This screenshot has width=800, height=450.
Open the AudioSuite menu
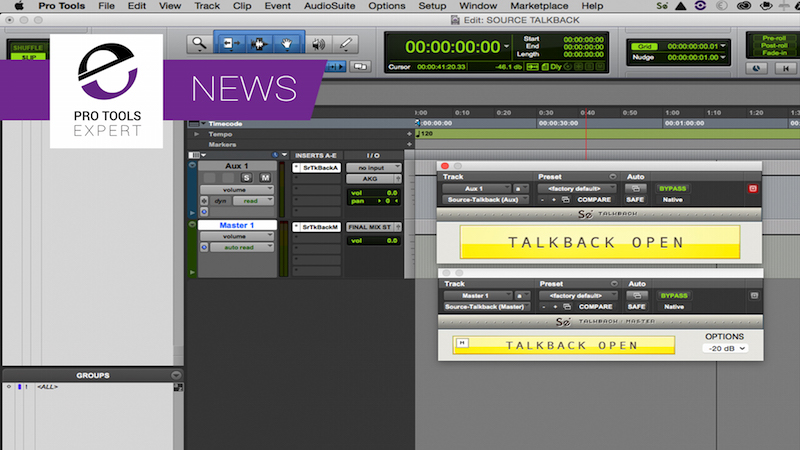pyautogui.click(x=330, y=6)
